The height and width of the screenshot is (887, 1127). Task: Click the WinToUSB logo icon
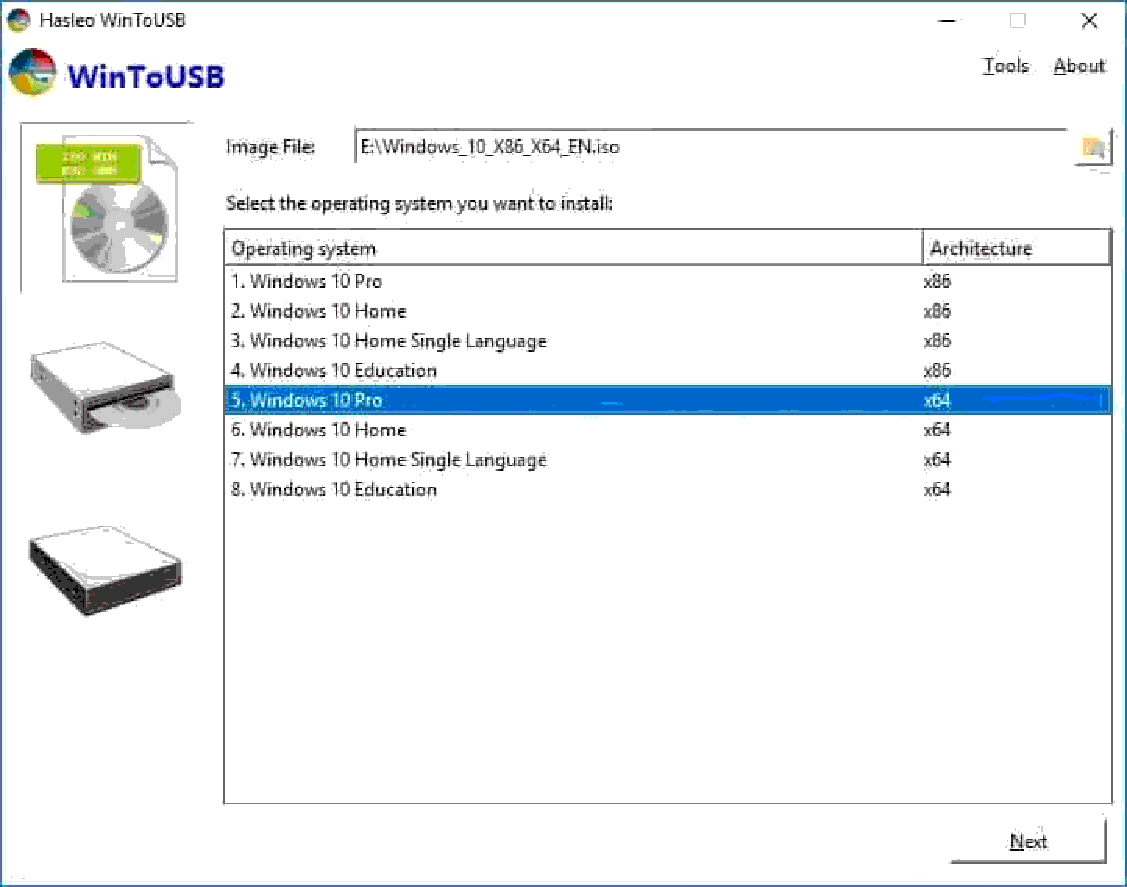(x=33, y=72)
